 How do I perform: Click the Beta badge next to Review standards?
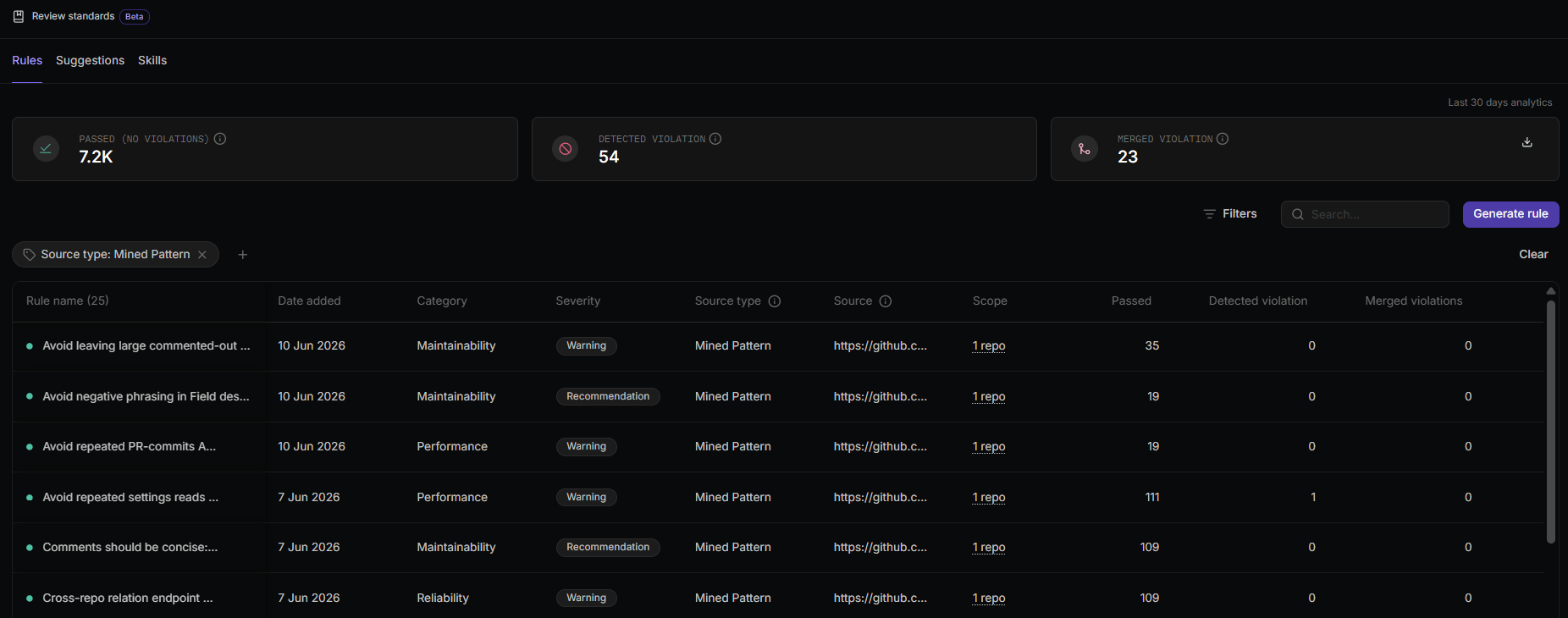[135, 17]
